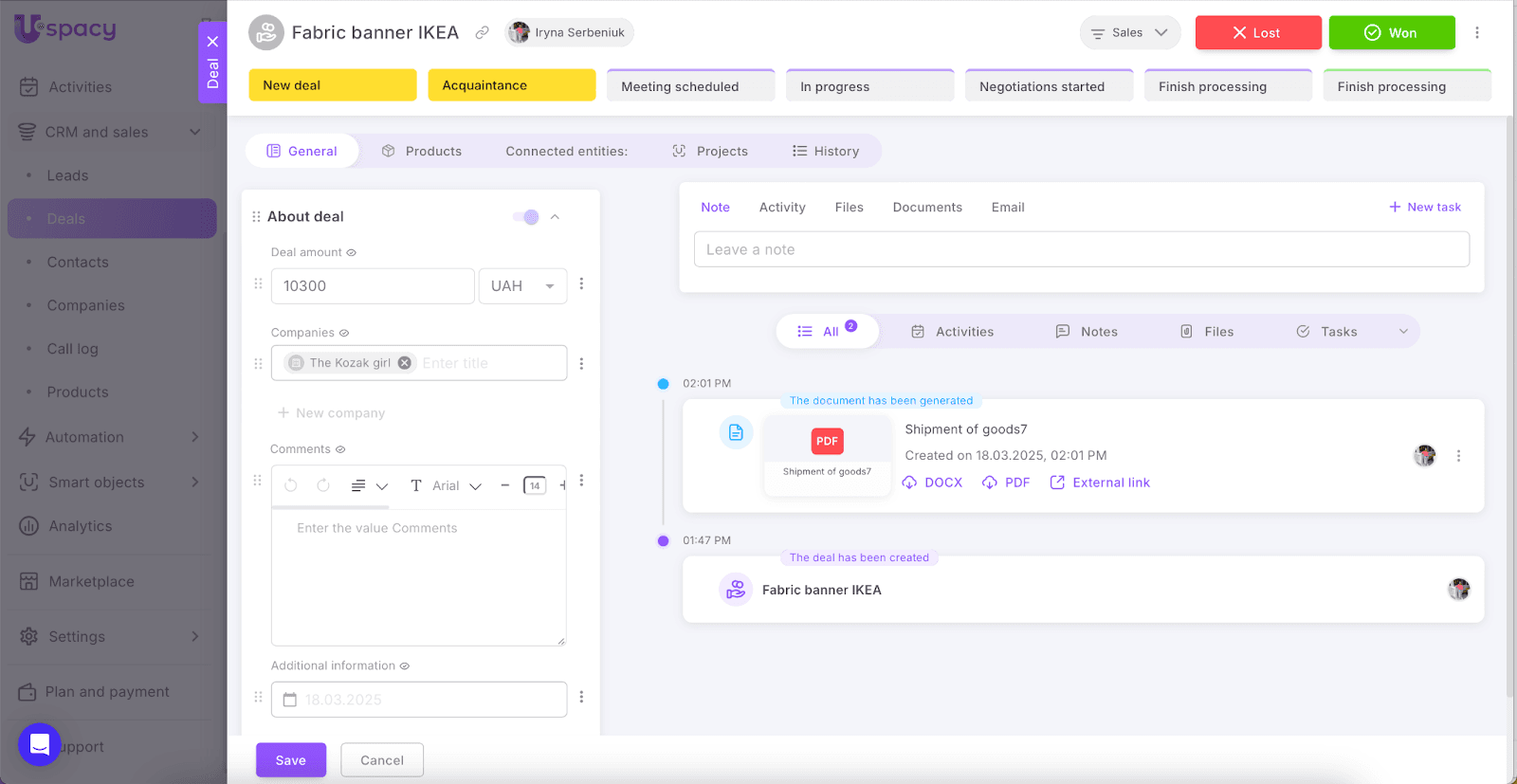
Task: Open the three-dot menu next to Deal amount
Action: [x=581, y=284]
